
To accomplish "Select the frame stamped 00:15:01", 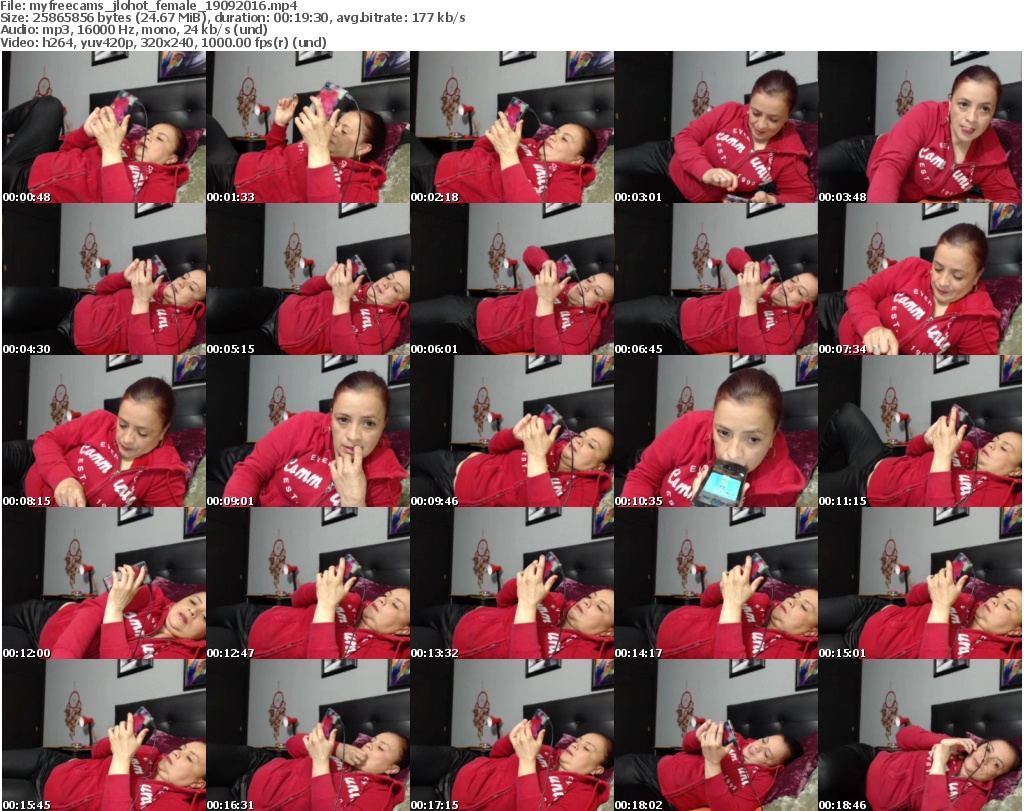I will tap(920, 583).
